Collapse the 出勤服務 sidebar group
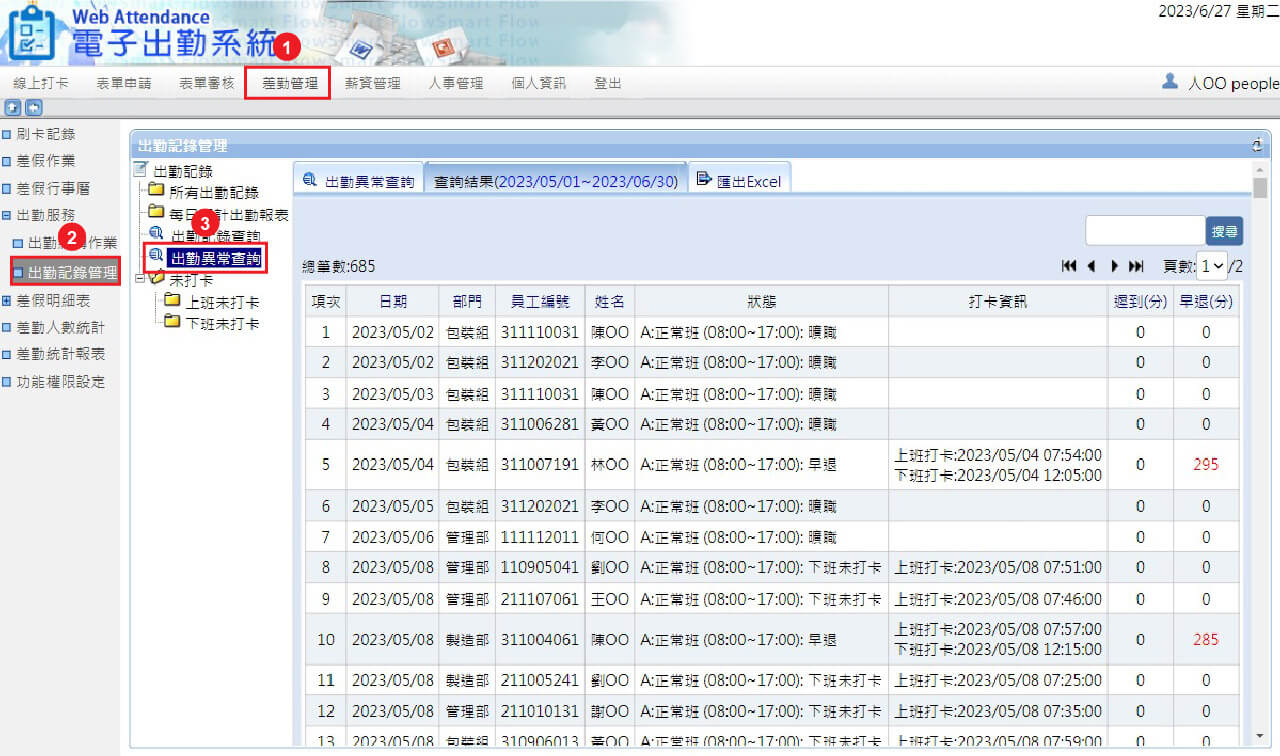The height and width of the screenshot is (756, 1280). coord(7,215)
